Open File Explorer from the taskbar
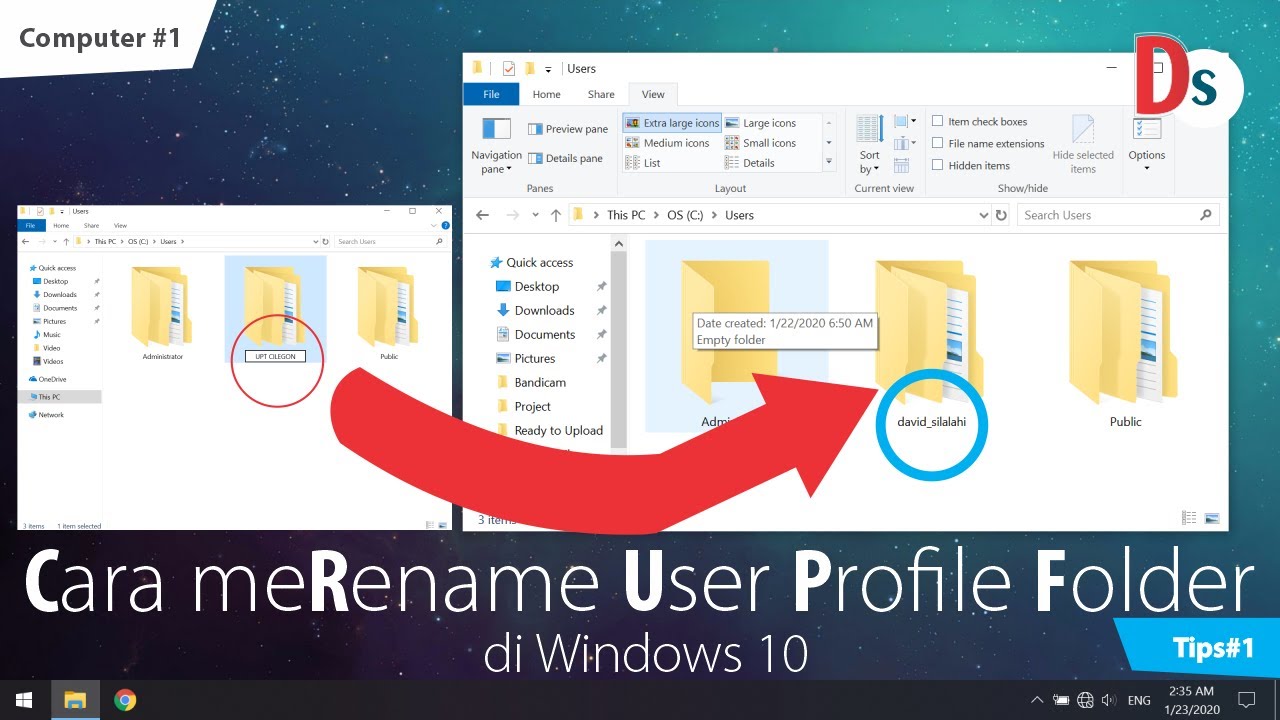Viewport: 1280px width, 720px height. pos(75,700)
